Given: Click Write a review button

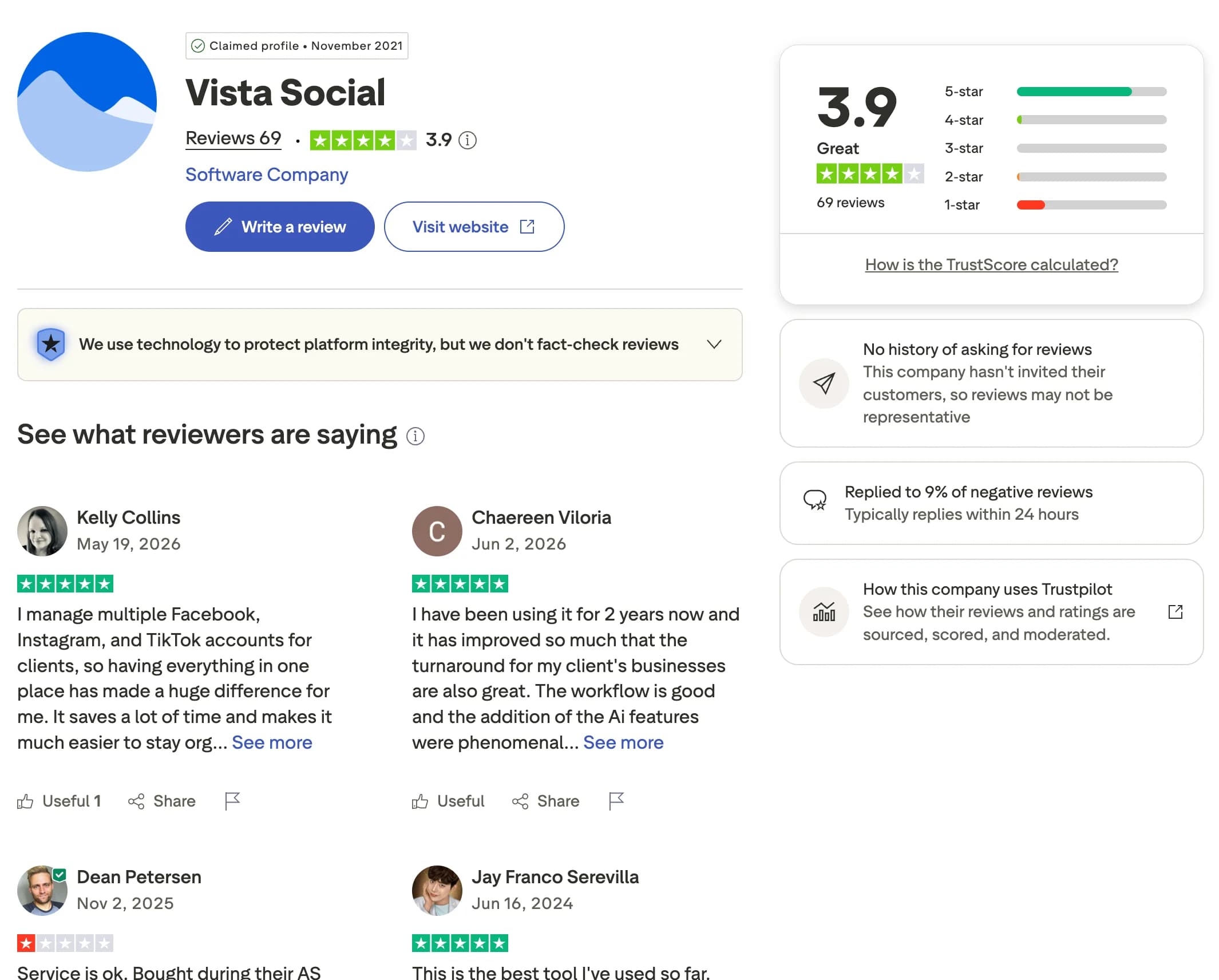Looking at the screenshot, I should pos(280,227).
